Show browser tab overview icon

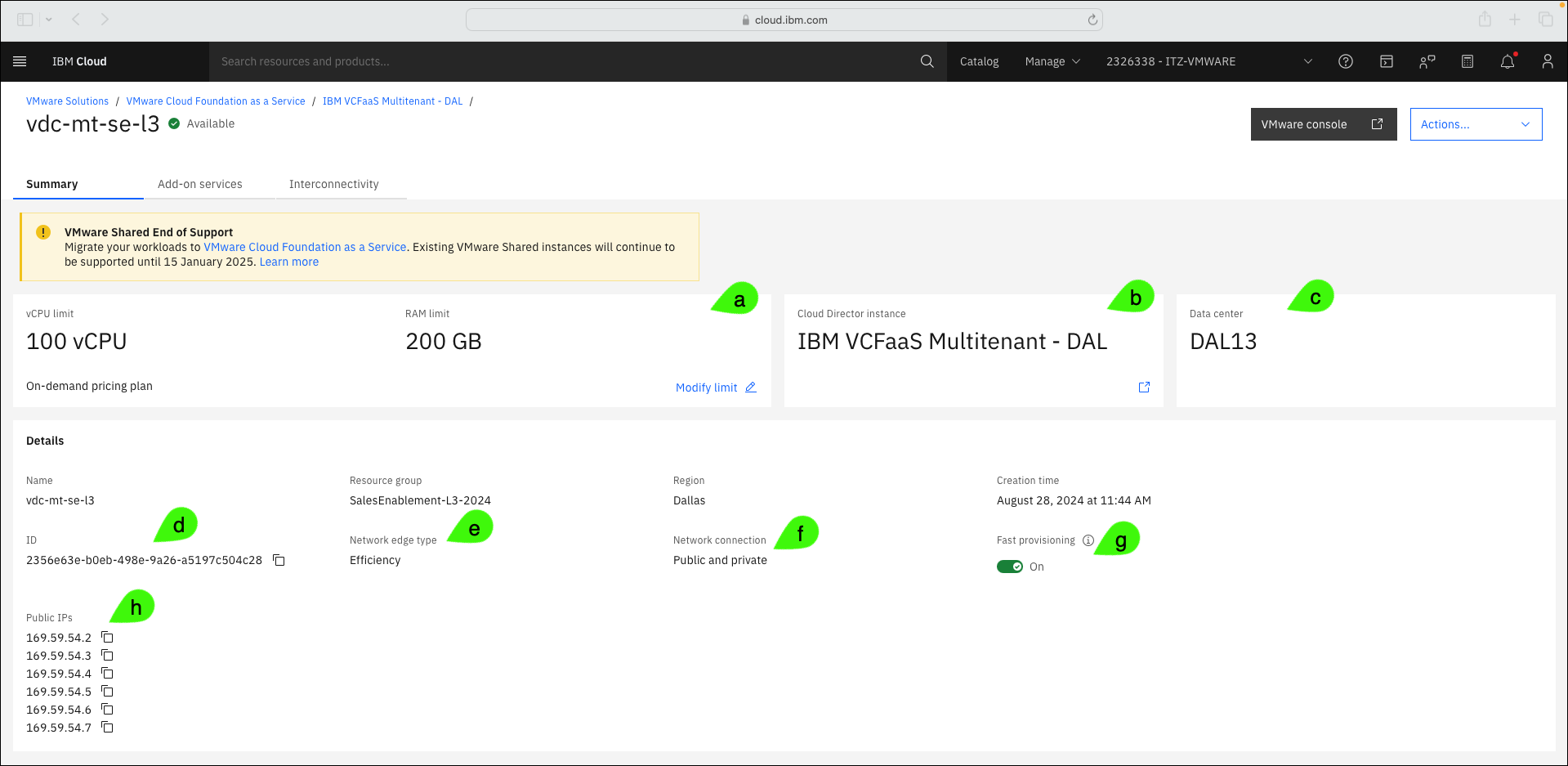coord(1545,20)
